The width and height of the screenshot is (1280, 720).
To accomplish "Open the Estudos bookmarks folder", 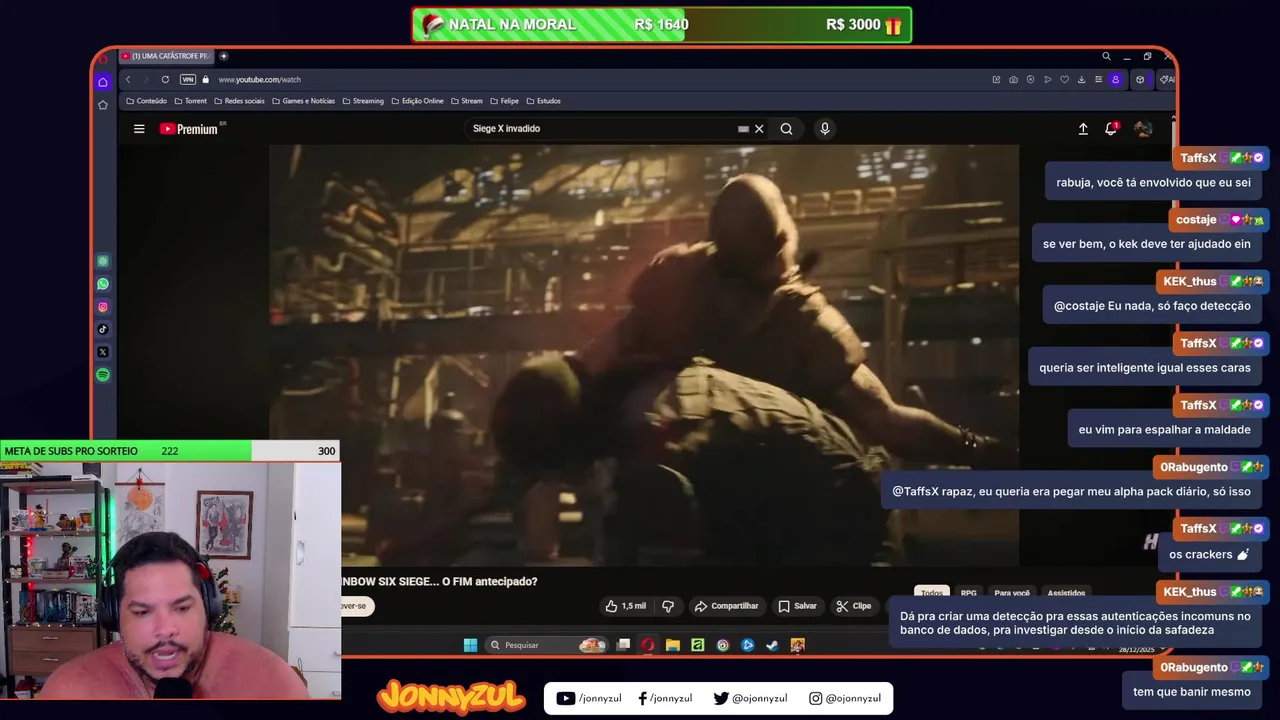I will (x=543, y=101).
